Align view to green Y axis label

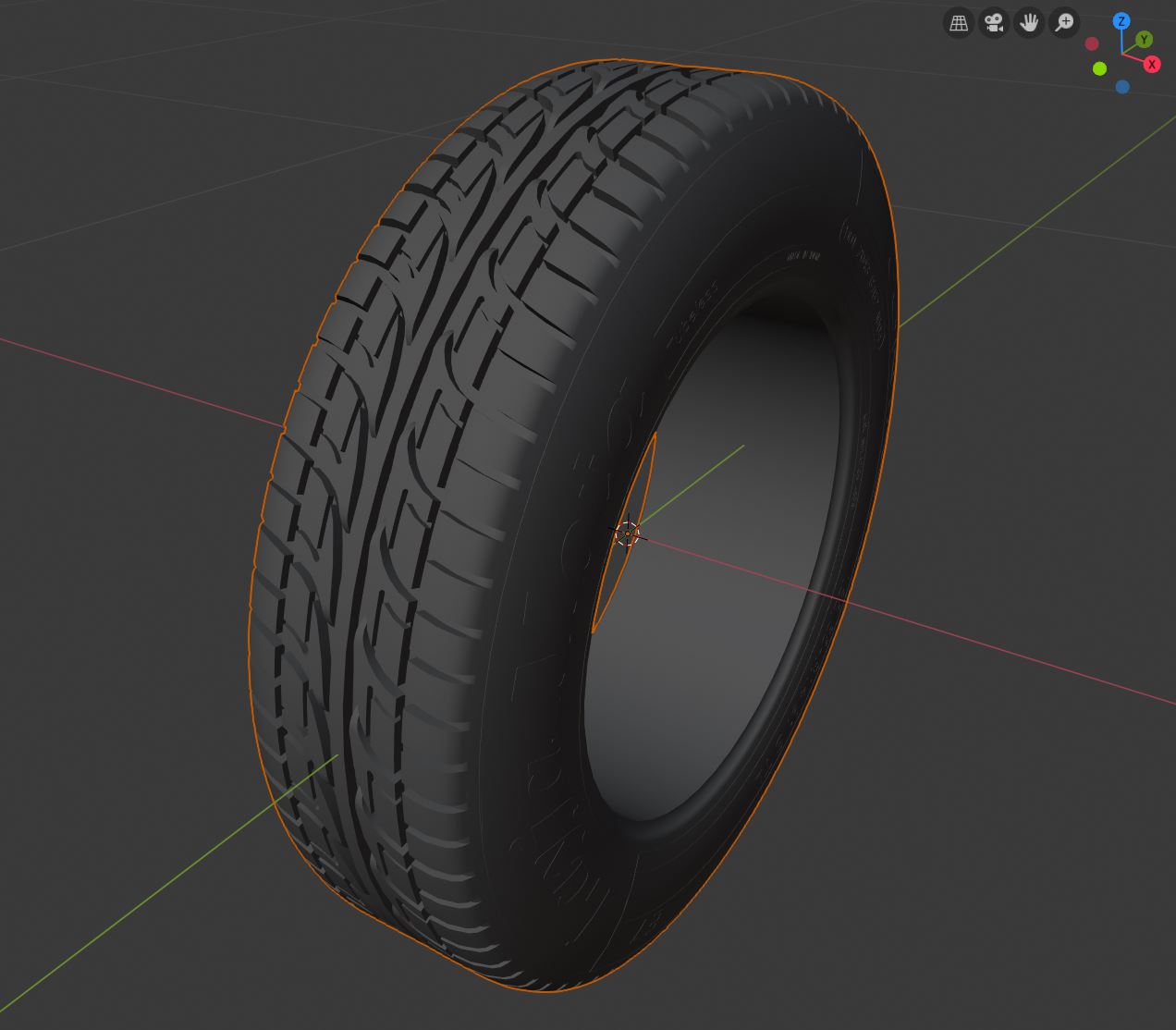point(1145,40)
